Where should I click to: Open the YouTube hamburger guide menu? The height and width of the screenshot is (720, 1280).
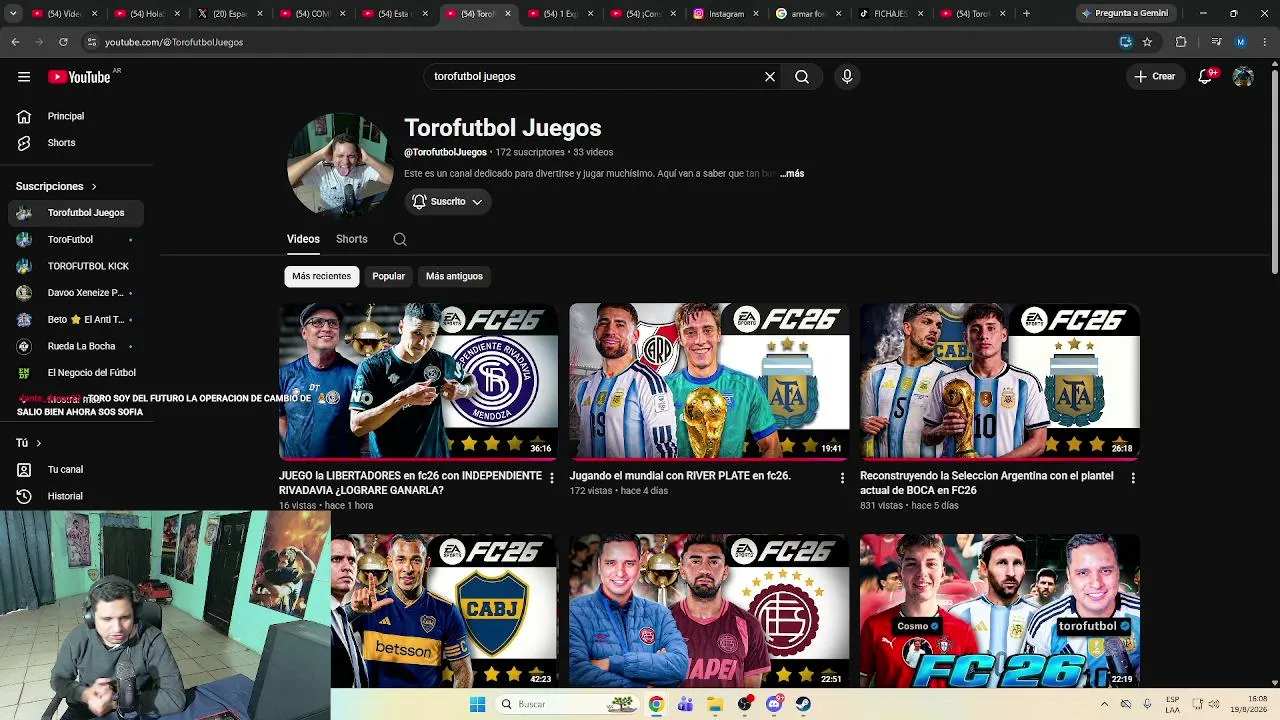pyautogui.click(x=24, y=77)
